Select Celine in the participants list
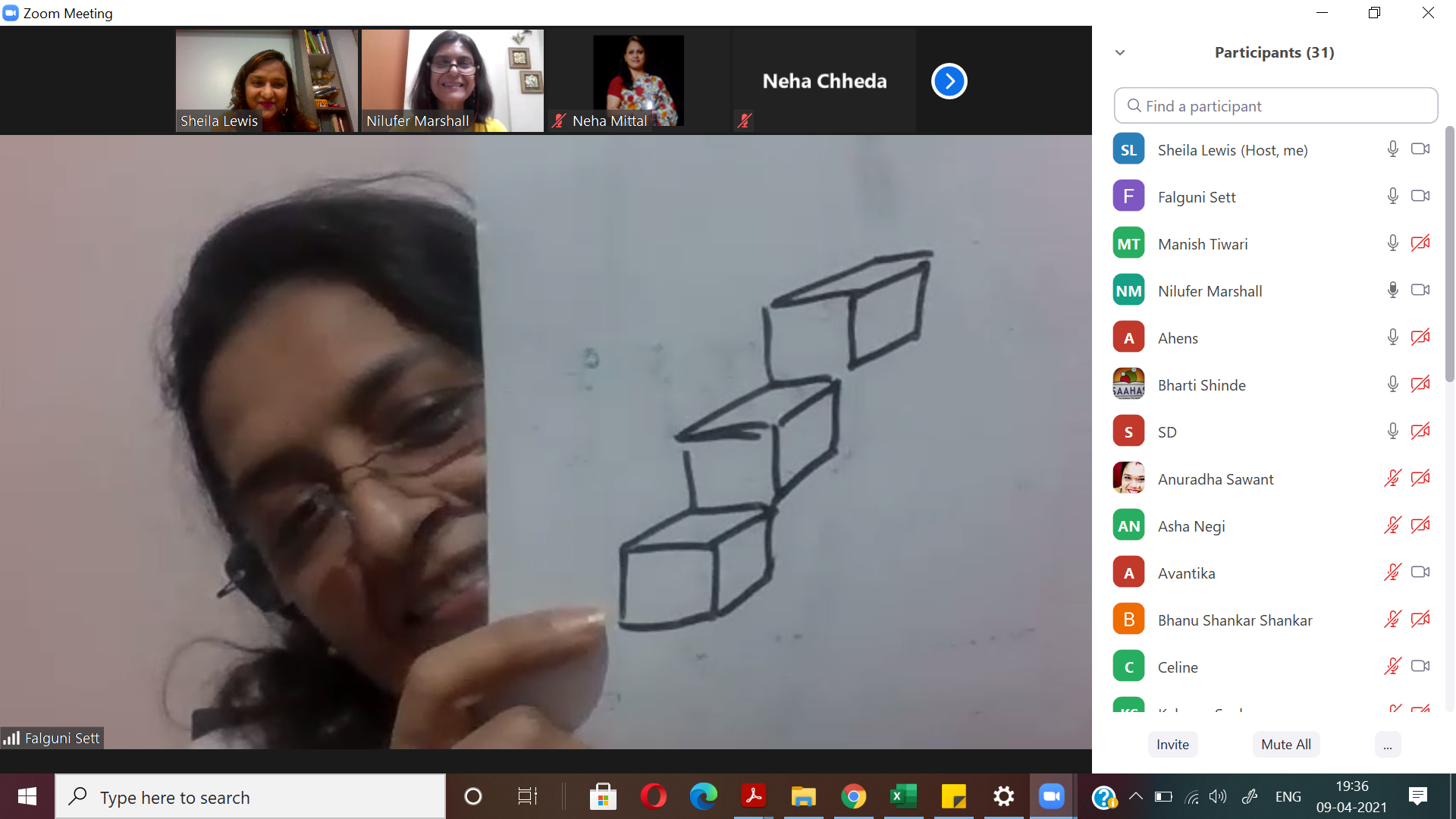The height and width of the screenshot is (819, 1456). coord(1178,667)
